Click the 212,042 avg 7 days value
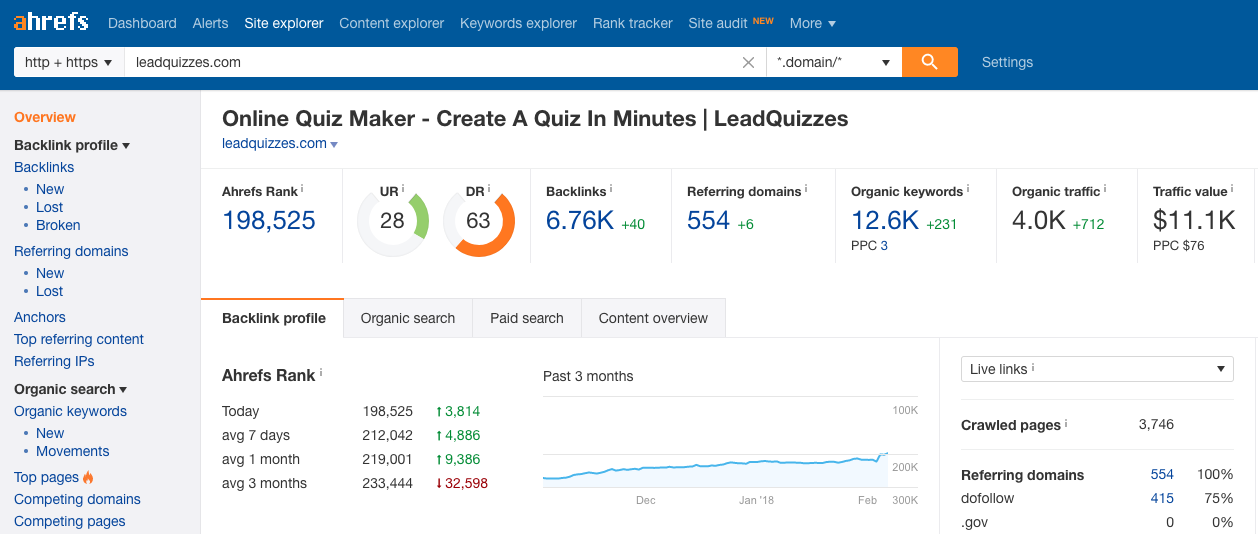Viewport: 1258px width, 534px height. (388, 435)
